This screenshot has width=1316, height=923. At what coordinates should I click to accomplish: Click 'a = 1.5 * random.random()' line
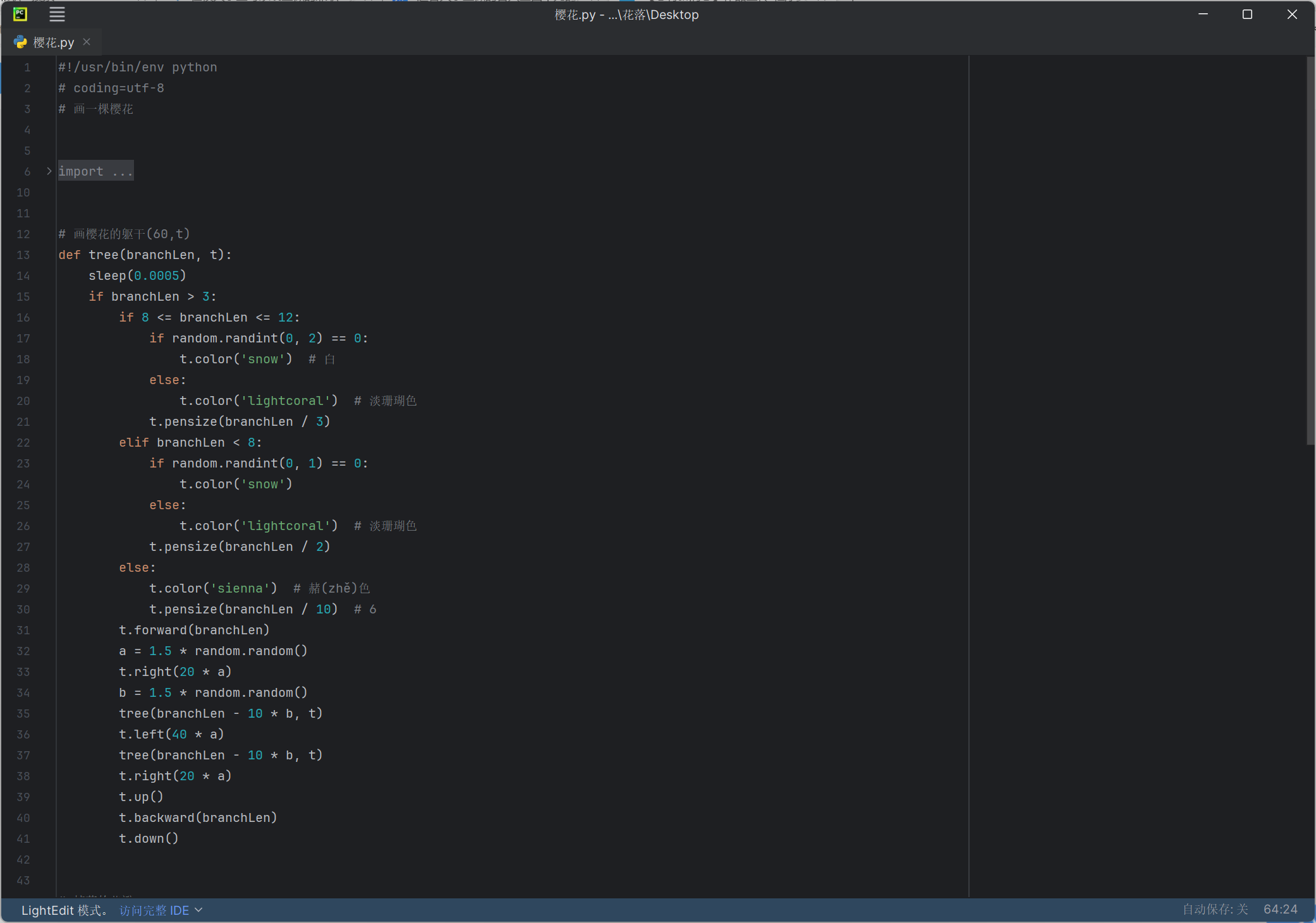click(x=213, y=651)
